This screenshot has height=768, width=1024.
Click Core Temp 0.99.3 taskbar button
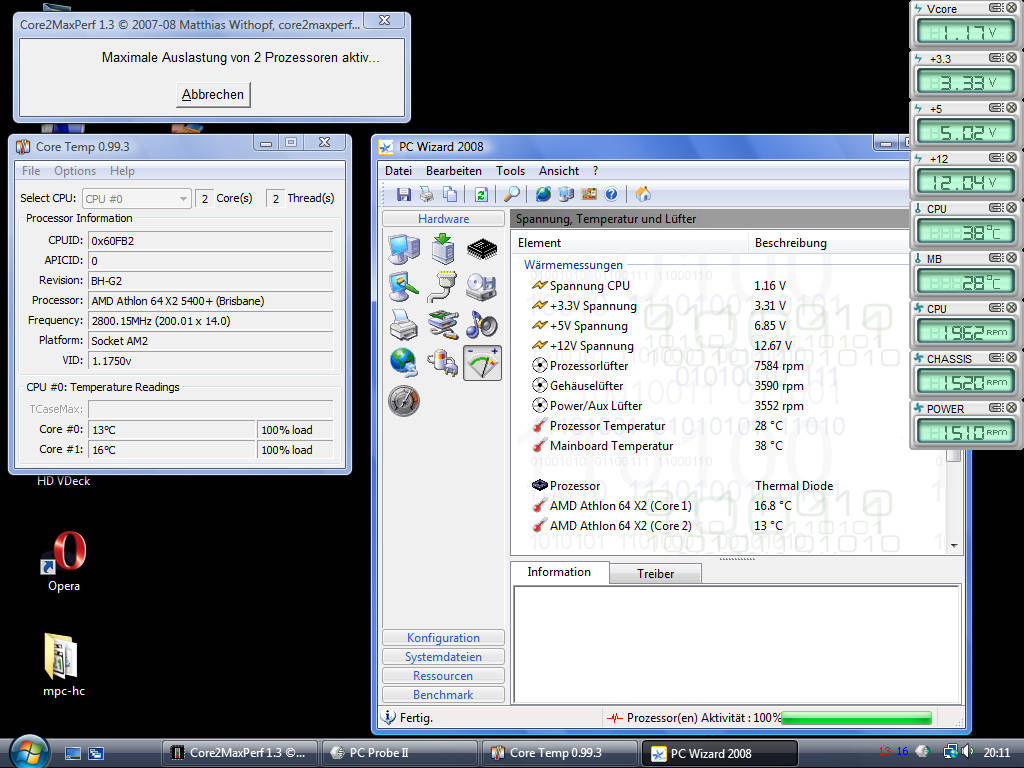559,753
